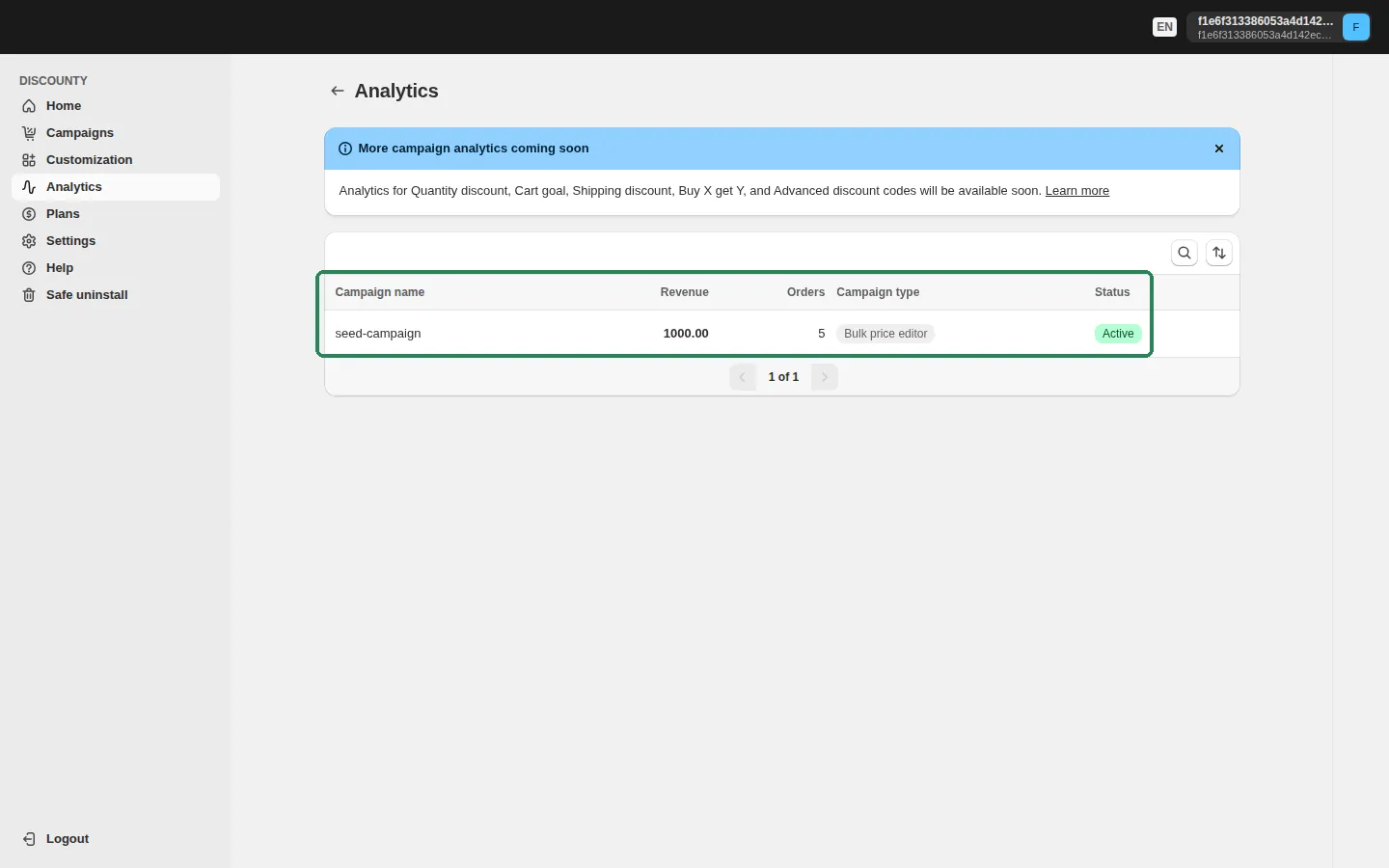Select Analytics in the sidebar

tap(116, 187)
